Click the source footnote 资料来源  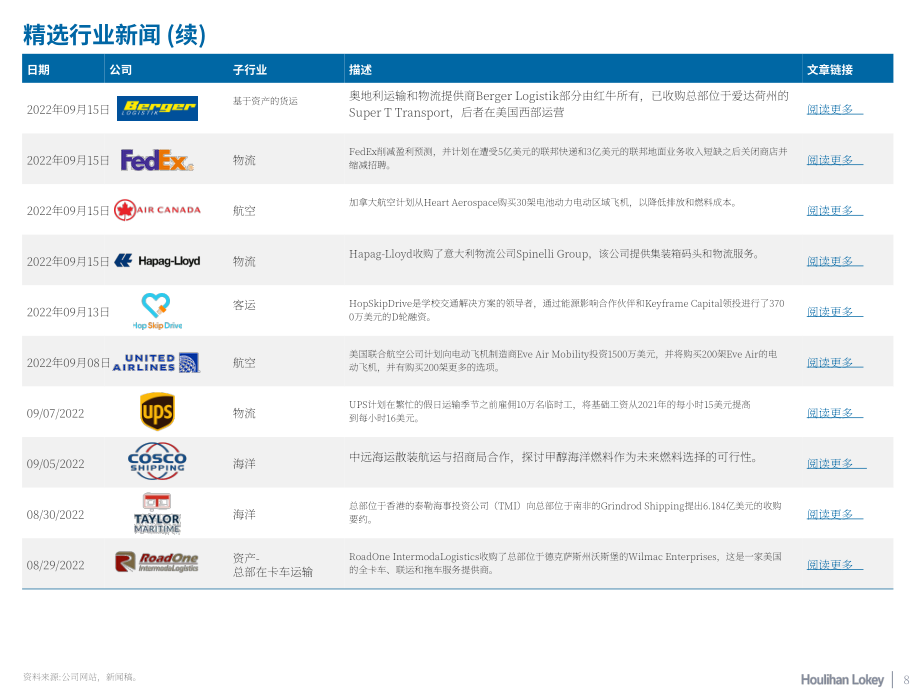[x=80, y=677]
